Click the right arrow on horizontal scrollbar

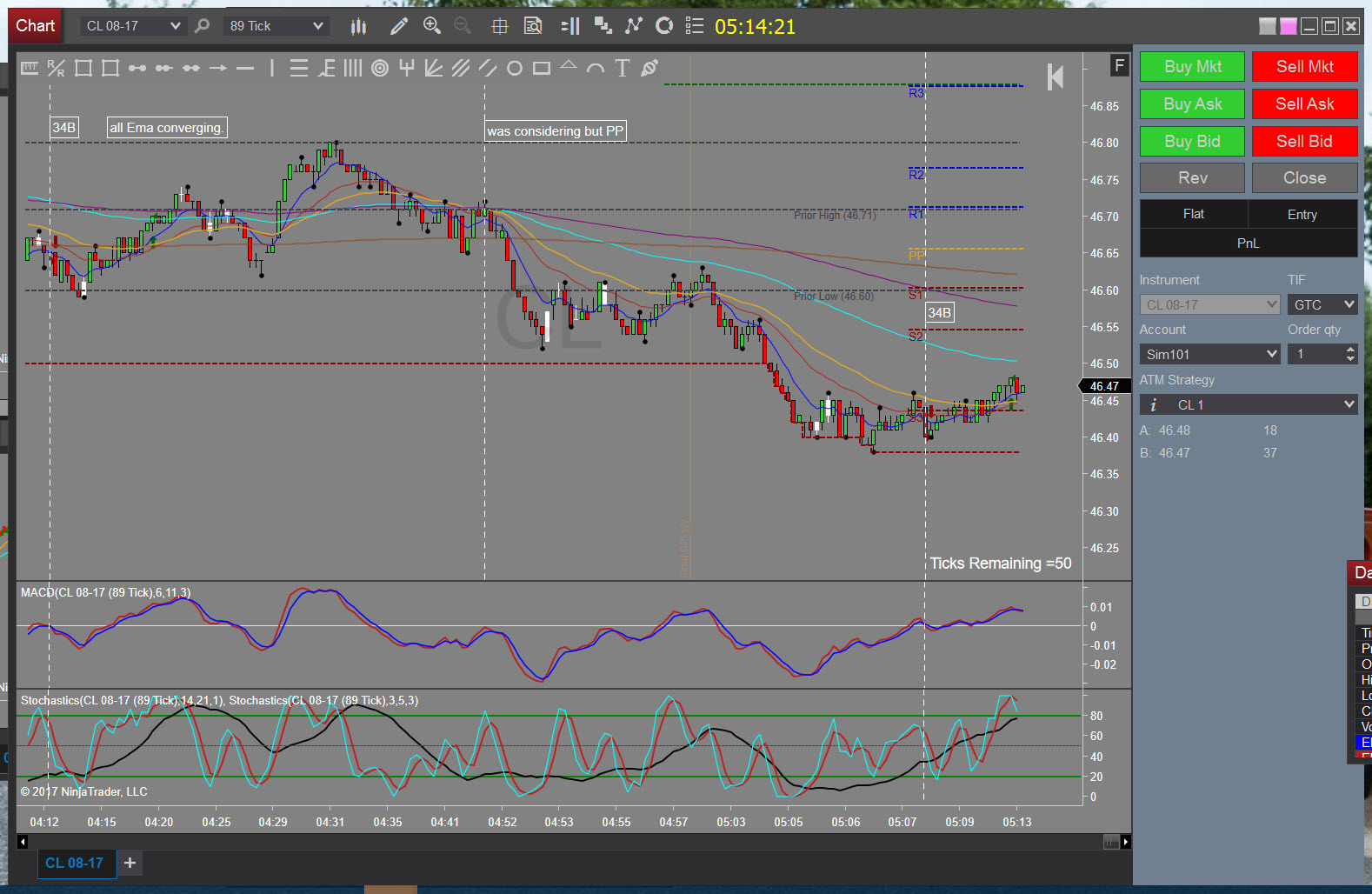click(x=1126, y=842)
